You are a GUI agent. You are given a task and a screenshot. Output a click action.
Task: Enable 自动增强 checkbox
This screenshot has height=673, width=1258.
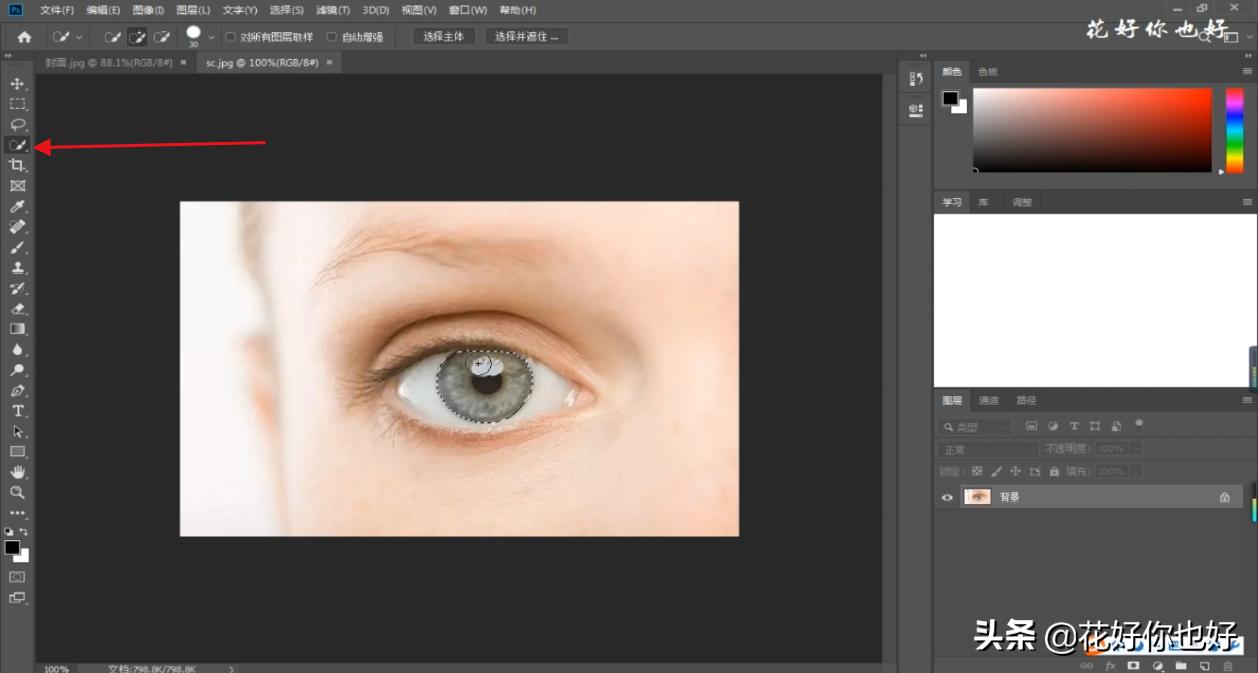tap(332, 37)
